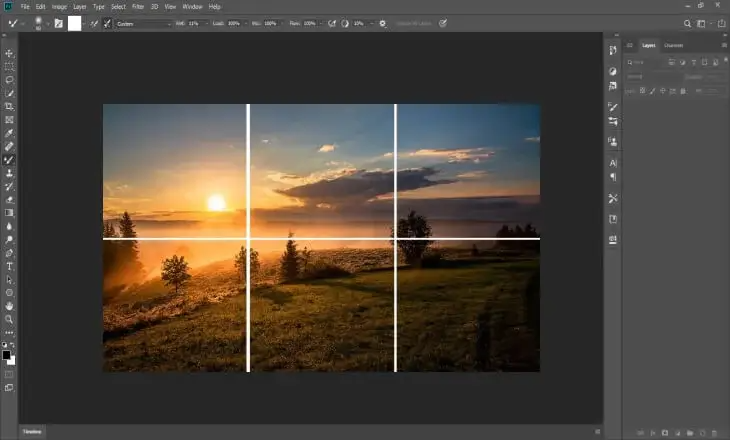Switch to the Layers tab

(x=649, y=45)
